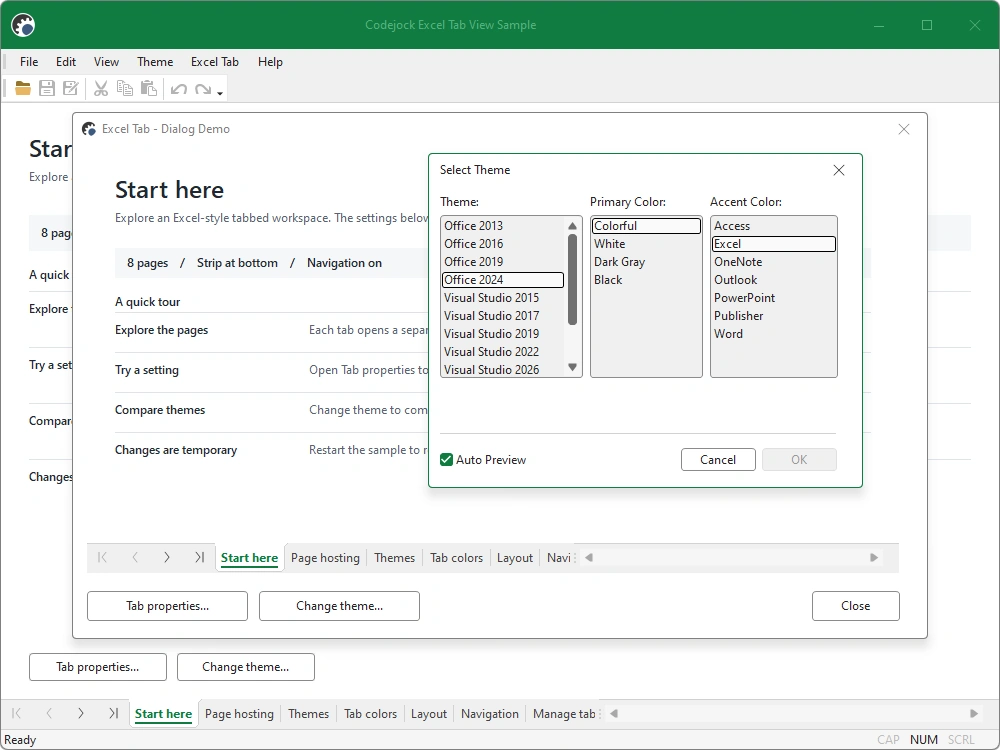Open the Help menu
Viewport: 1000px width, 750px height.
270,62
